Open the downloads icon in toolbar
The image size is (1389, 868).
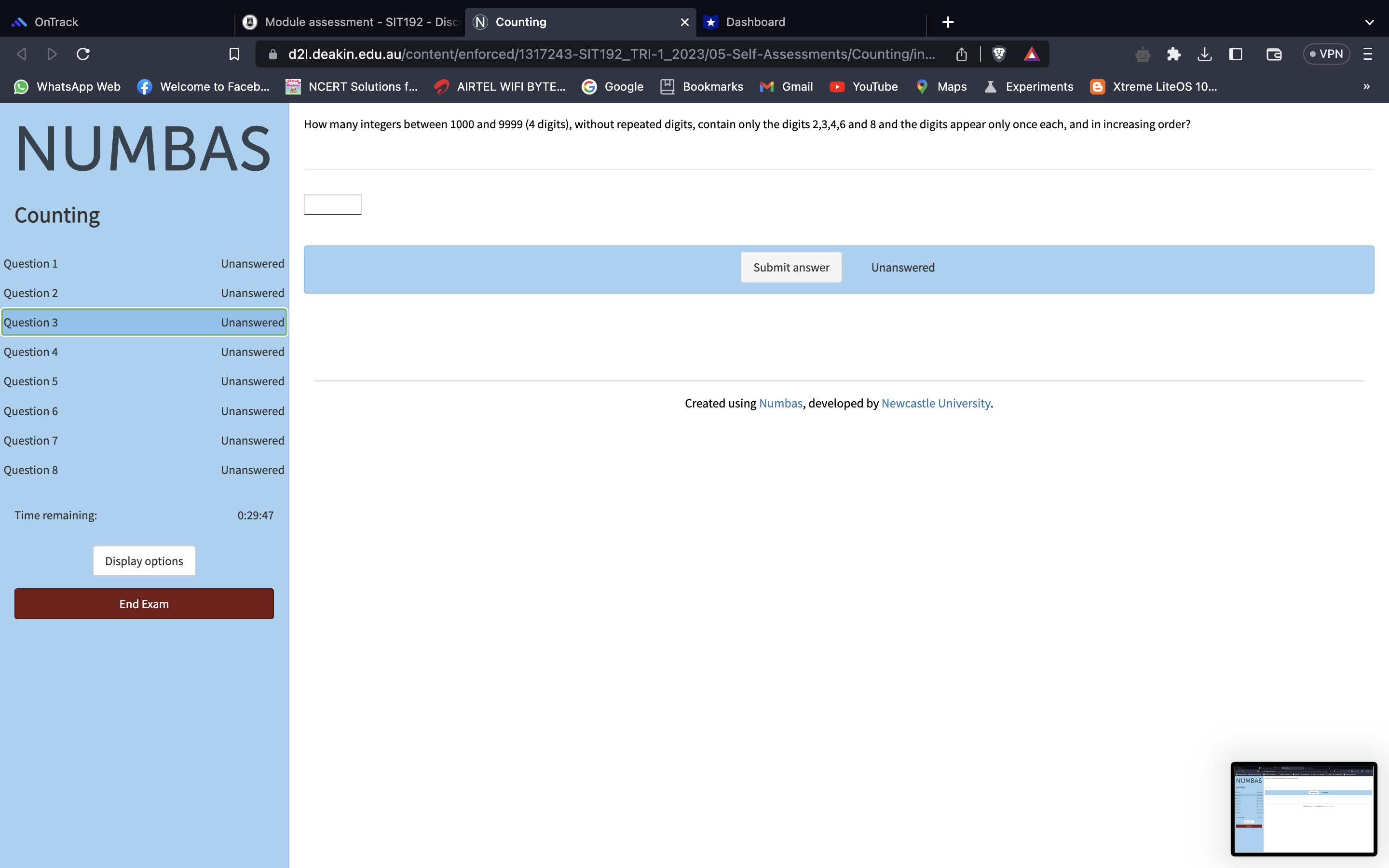coord(1205,54)
